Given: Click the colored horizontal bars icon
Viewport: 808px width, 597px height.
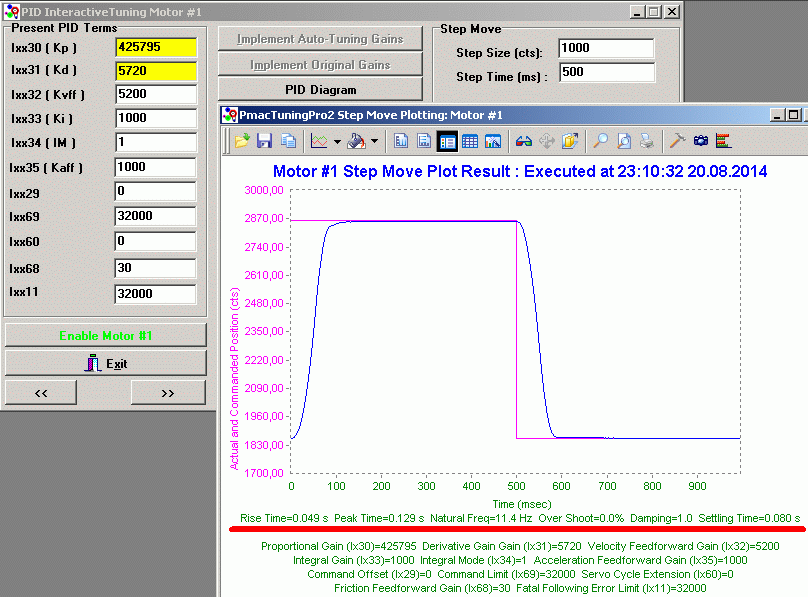Looking at the screenshot, I should tap(723, 141).
